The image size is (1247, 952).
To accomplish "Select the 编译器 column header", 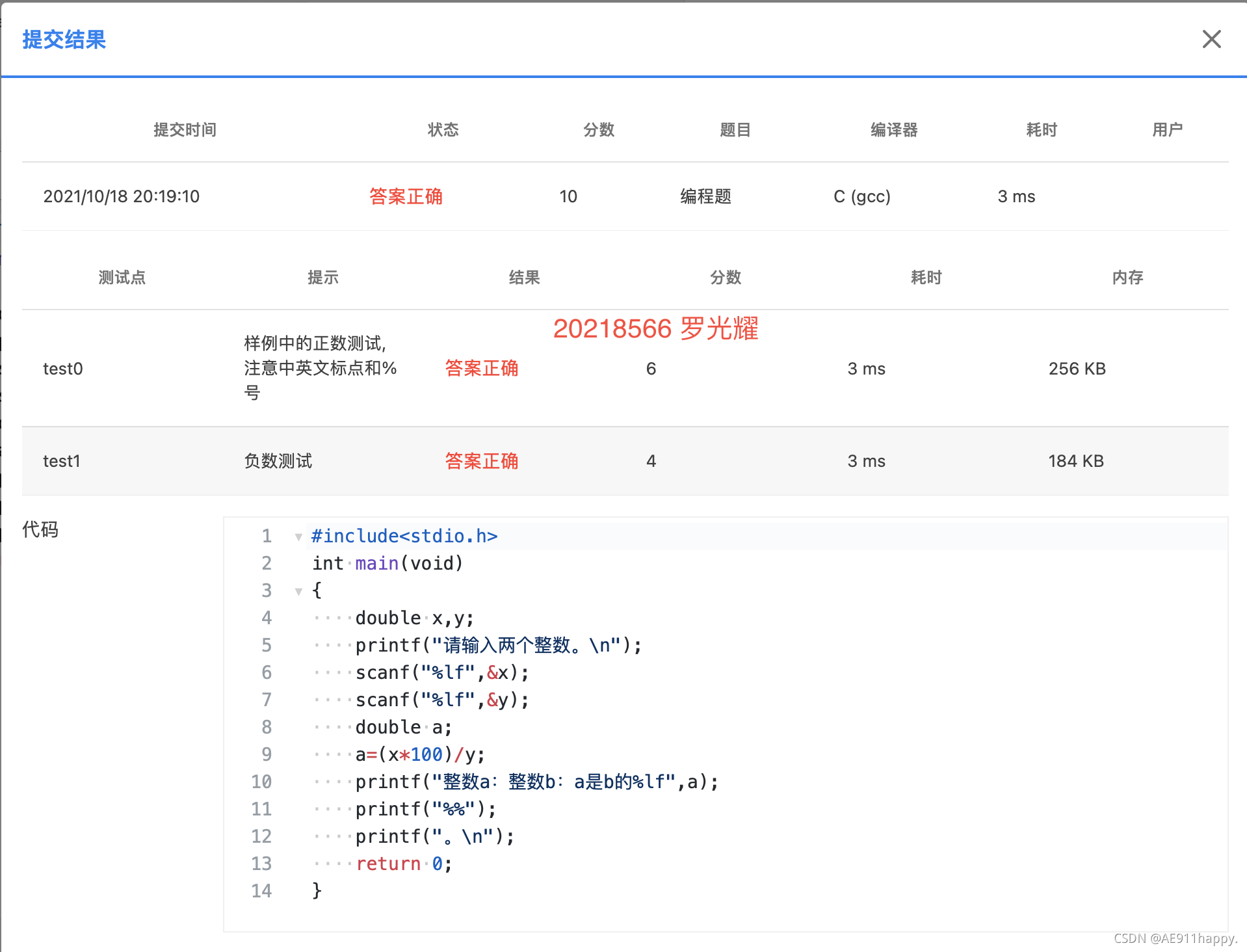I will [x=894, y=130].
